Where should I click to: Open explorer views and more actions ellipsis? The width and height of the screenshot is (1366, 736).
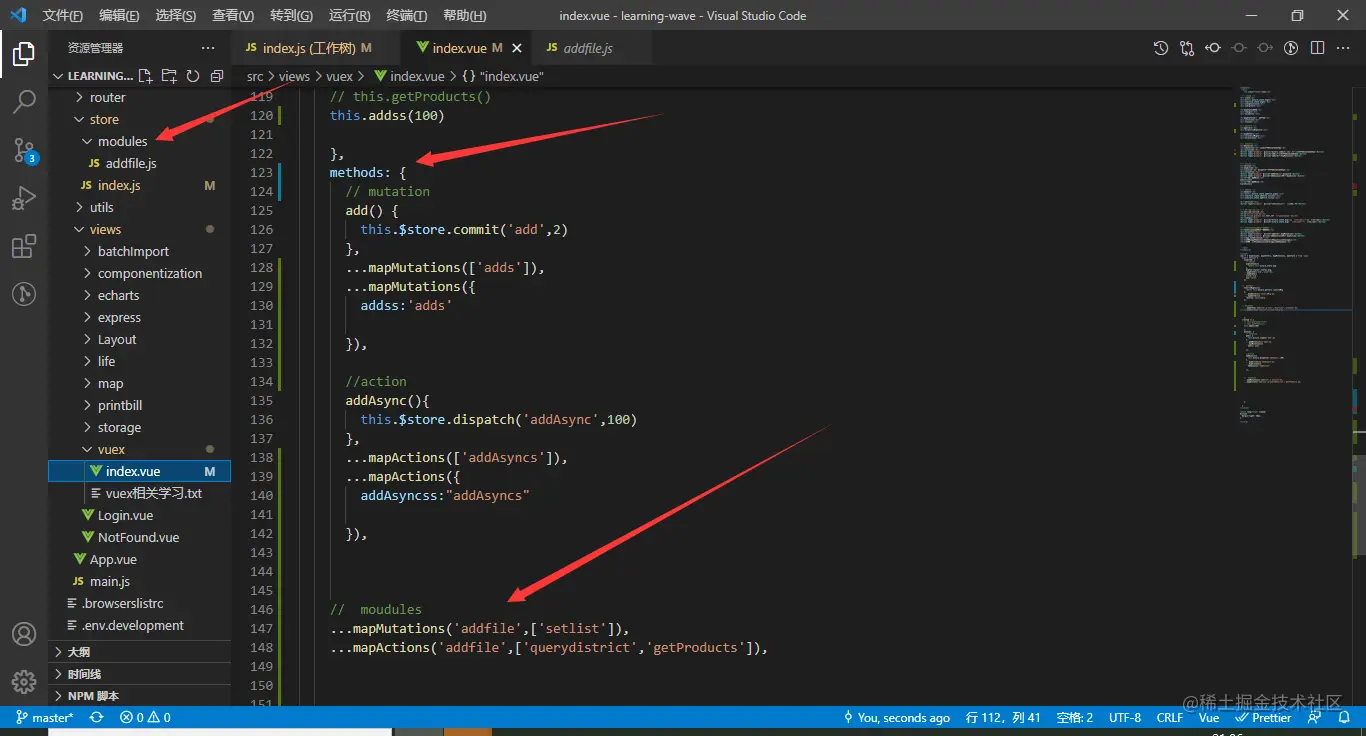208,48
